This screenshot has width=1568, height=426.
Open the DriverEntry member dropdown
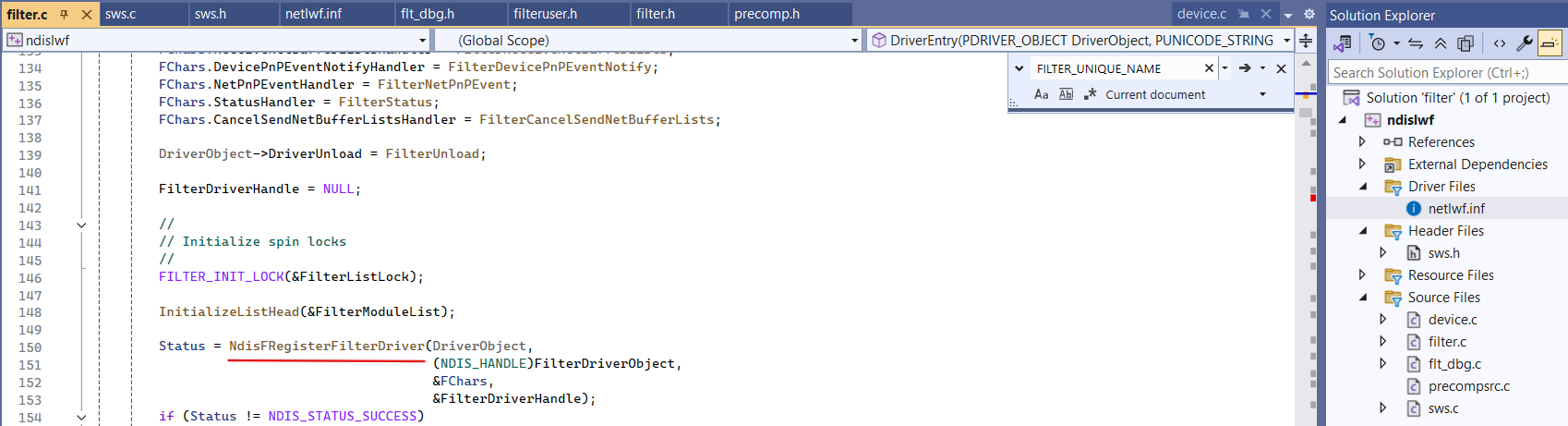click(x=1286, y=41)
